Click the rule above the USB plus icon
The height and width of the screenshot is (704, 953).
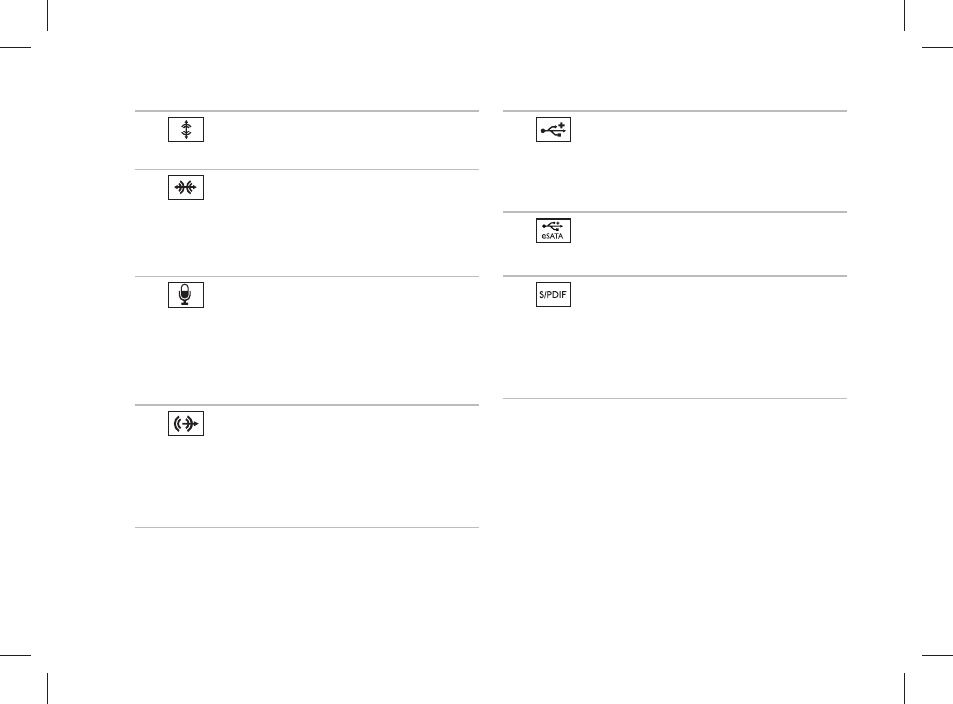pos(675,111)
